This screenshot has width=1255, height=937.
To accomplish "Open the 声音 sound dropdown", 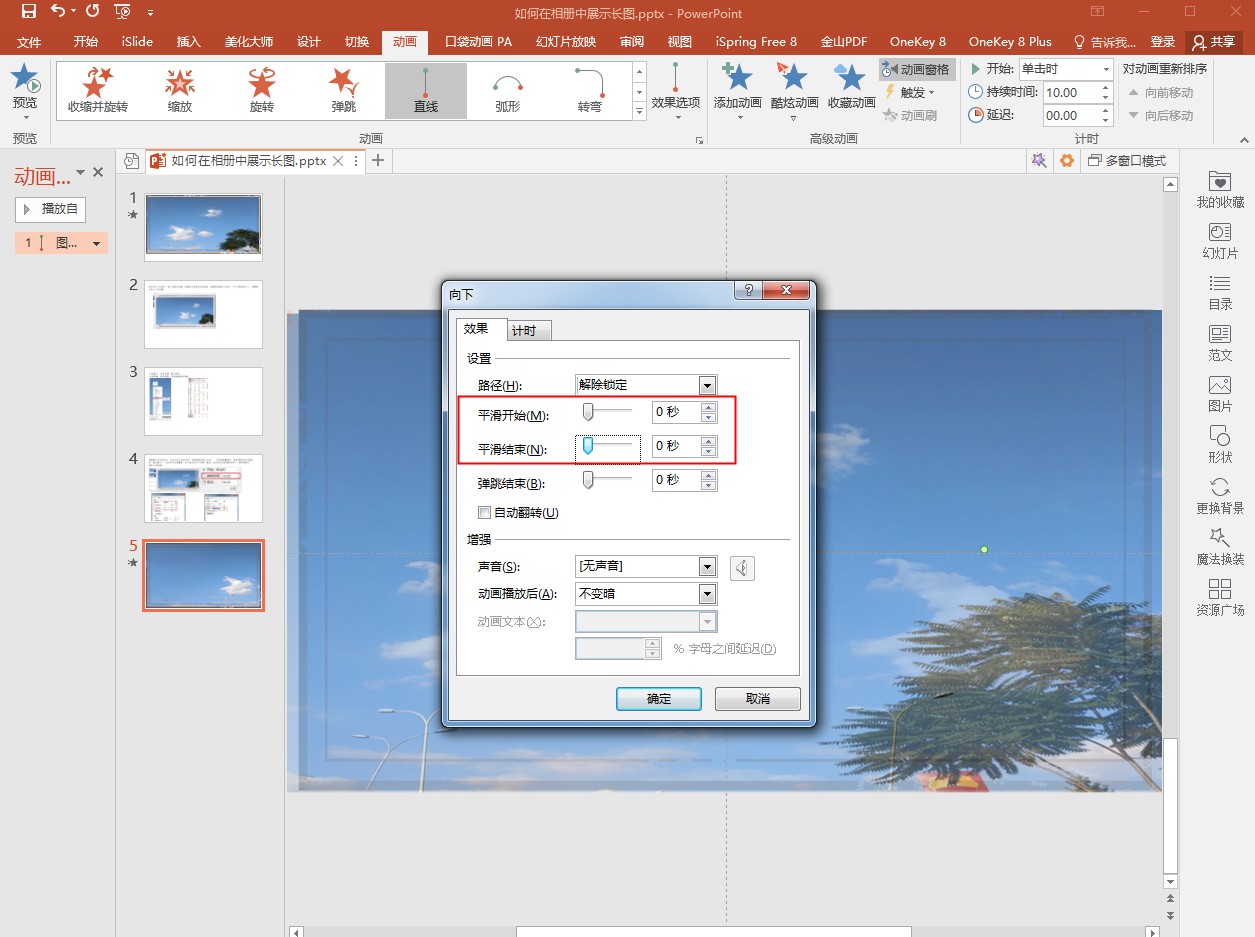I will (x=708, y=566).
